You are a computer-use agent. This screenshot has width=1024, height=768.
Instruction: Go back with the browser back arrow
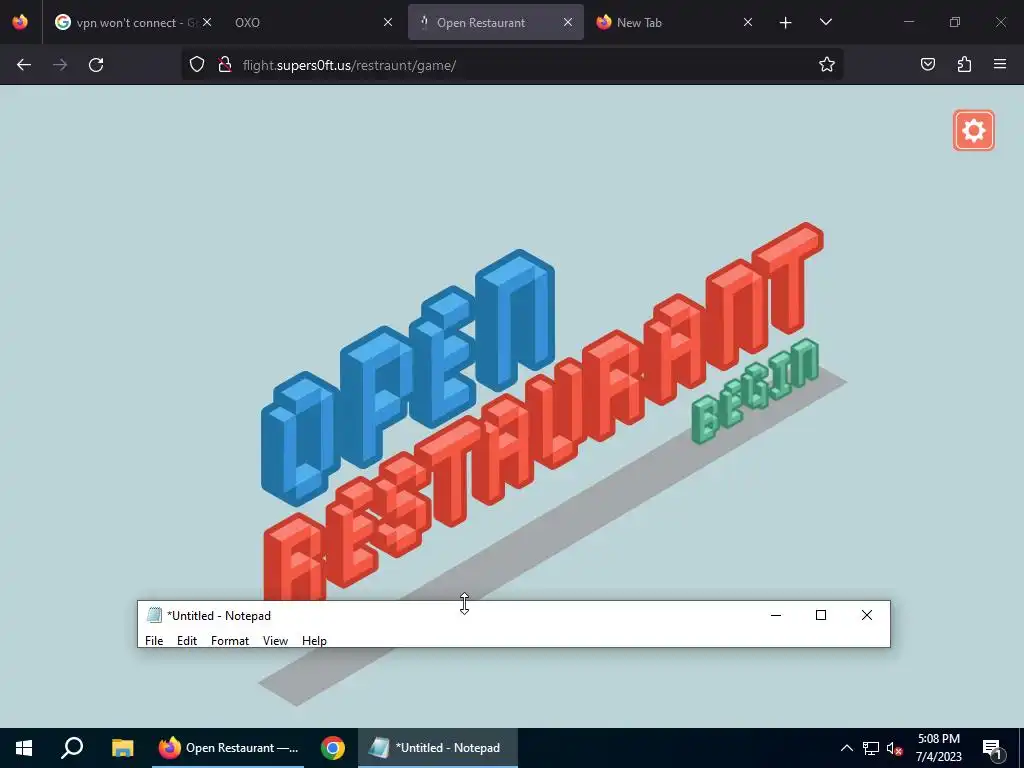(x=24, y=65)
